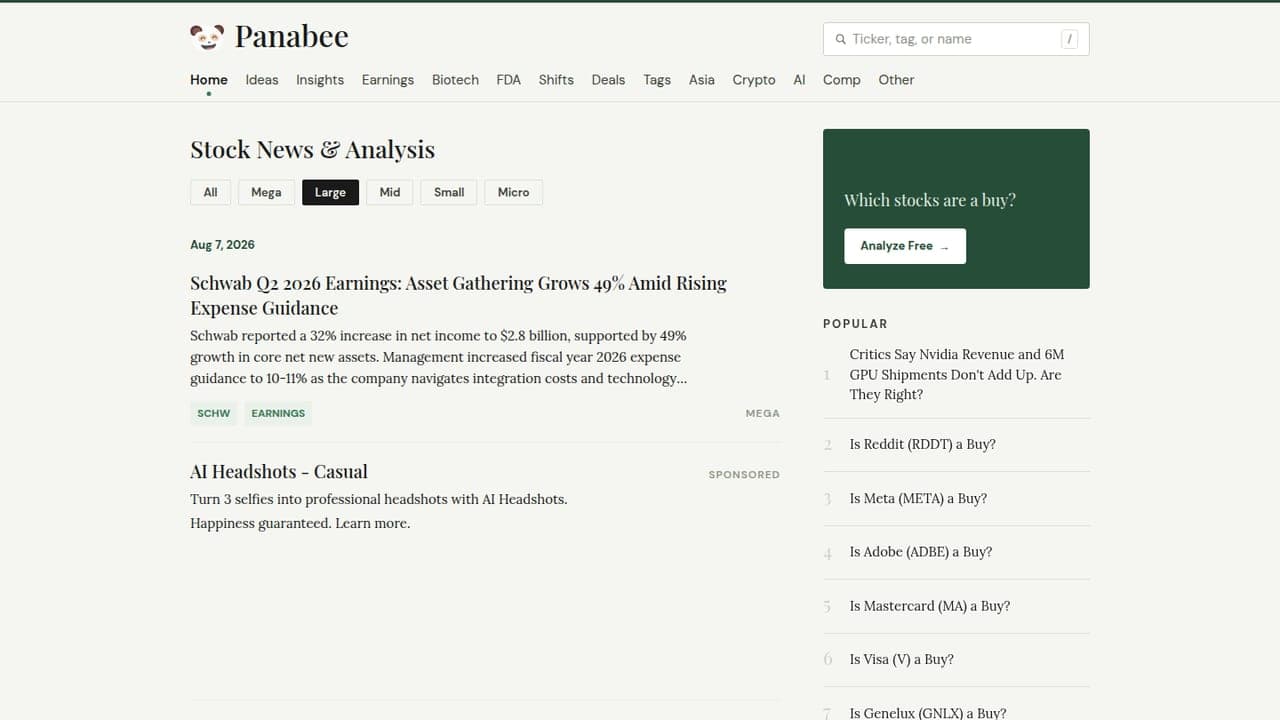1280x720 pixels.
Task: Go to the Tags section
Action: pyautogui.click(x=657, y=80)
